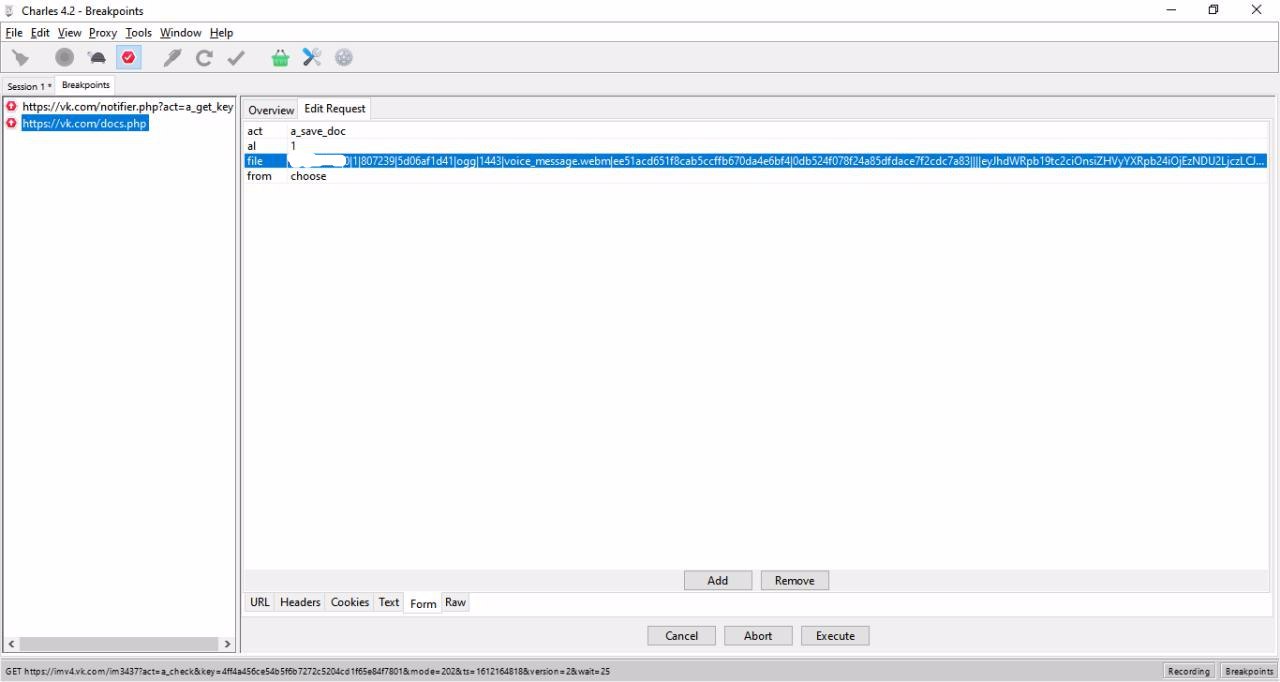Click the Compose pen icon
The width and height of the screenshot is (1280, 682).
(x=172, y=58)
